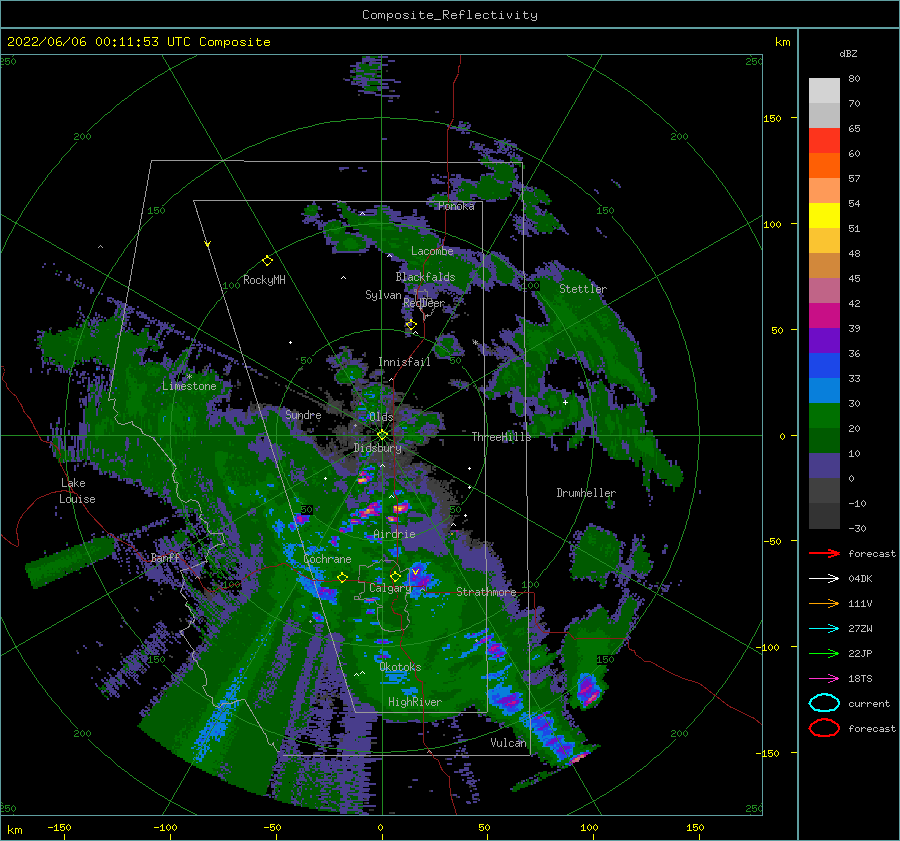This screenshot has height=841, width=900.
Task: Click the 2022/06/06 00:11:53 UTC timestamp
Action: click(x=138, y=42)
